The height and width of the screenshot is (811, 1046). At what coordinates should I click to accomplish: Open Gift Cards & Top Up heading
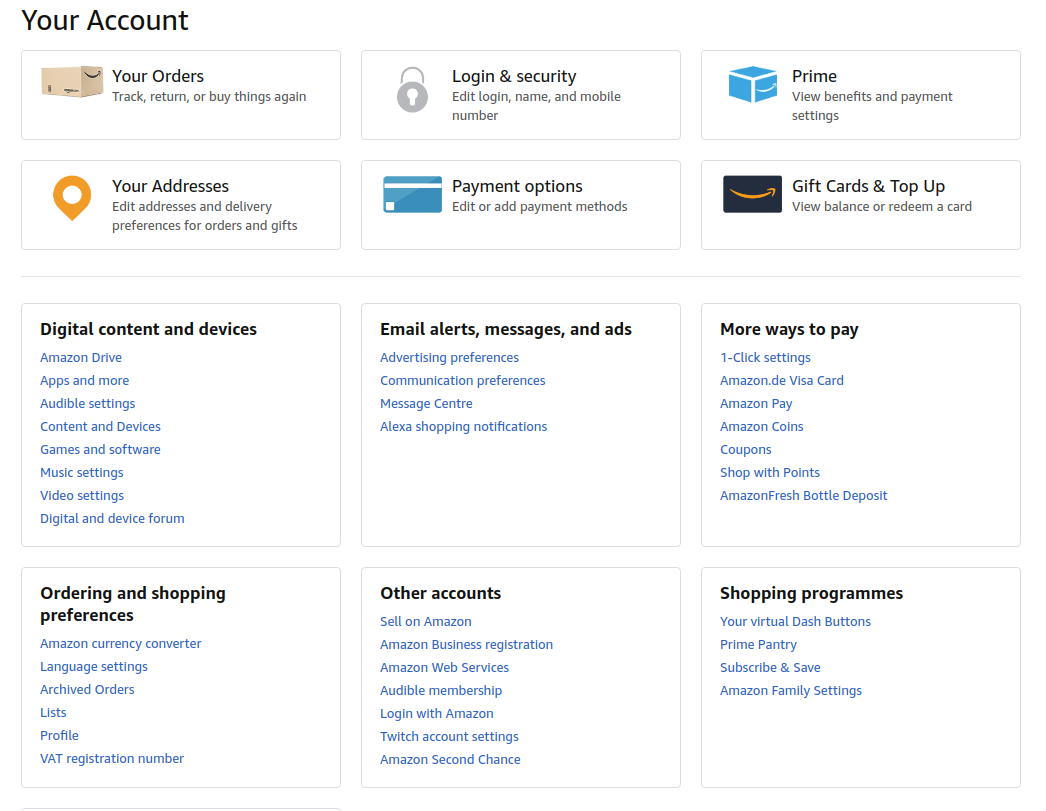[x=868, y=186]
